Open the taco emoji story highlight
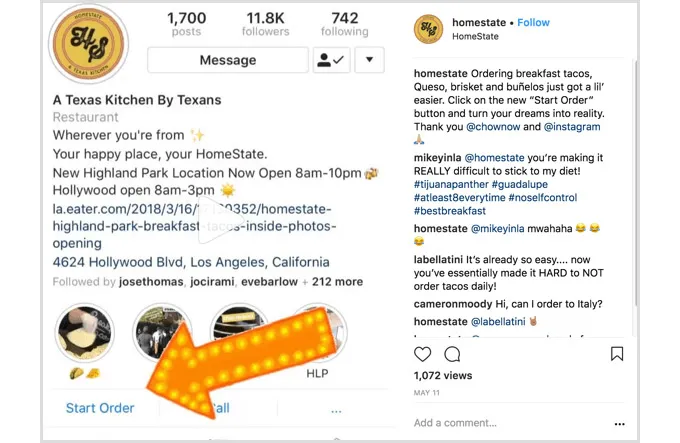This screenshot has height=443, width=680. coord(85,332)
